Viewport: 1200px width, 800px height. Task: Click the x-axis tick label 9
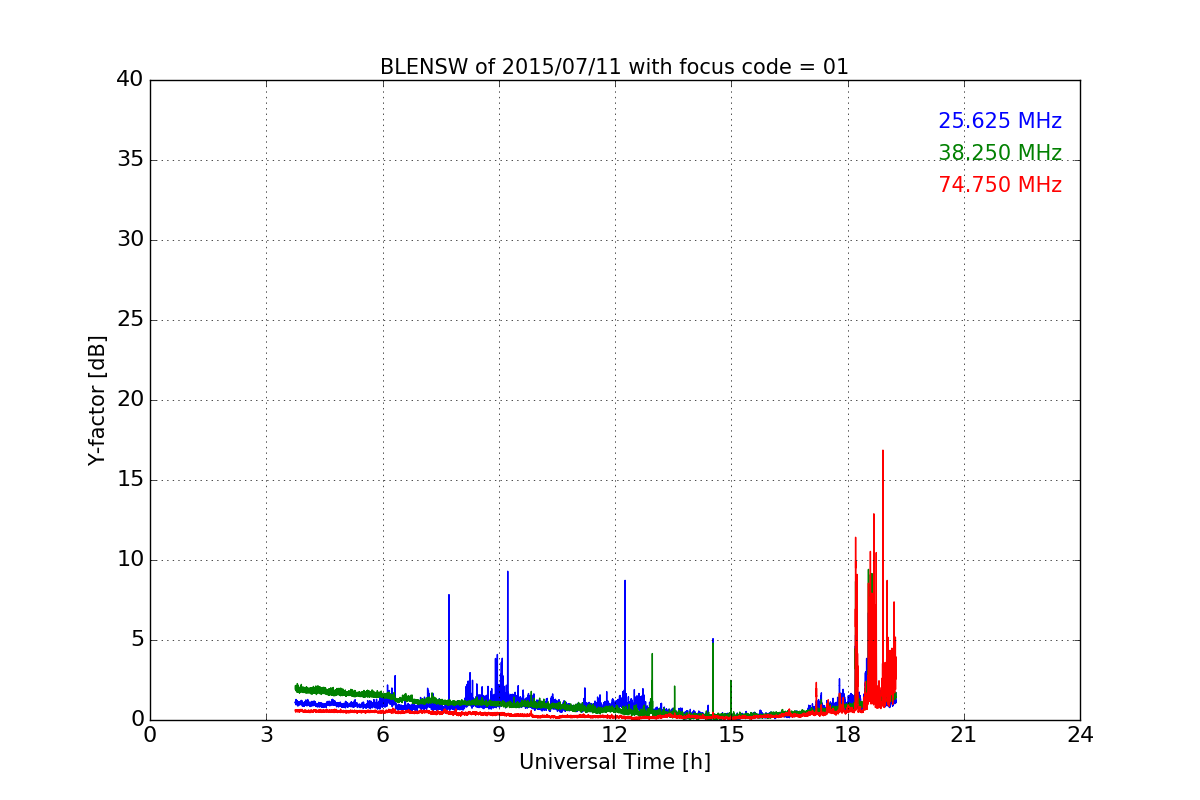[499, 735]
